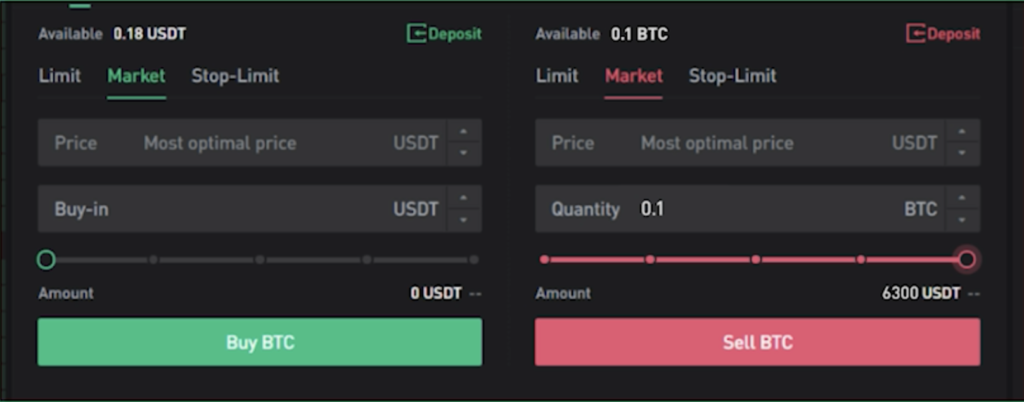Click midpoint dot on red sell slider

coord(755,260)
